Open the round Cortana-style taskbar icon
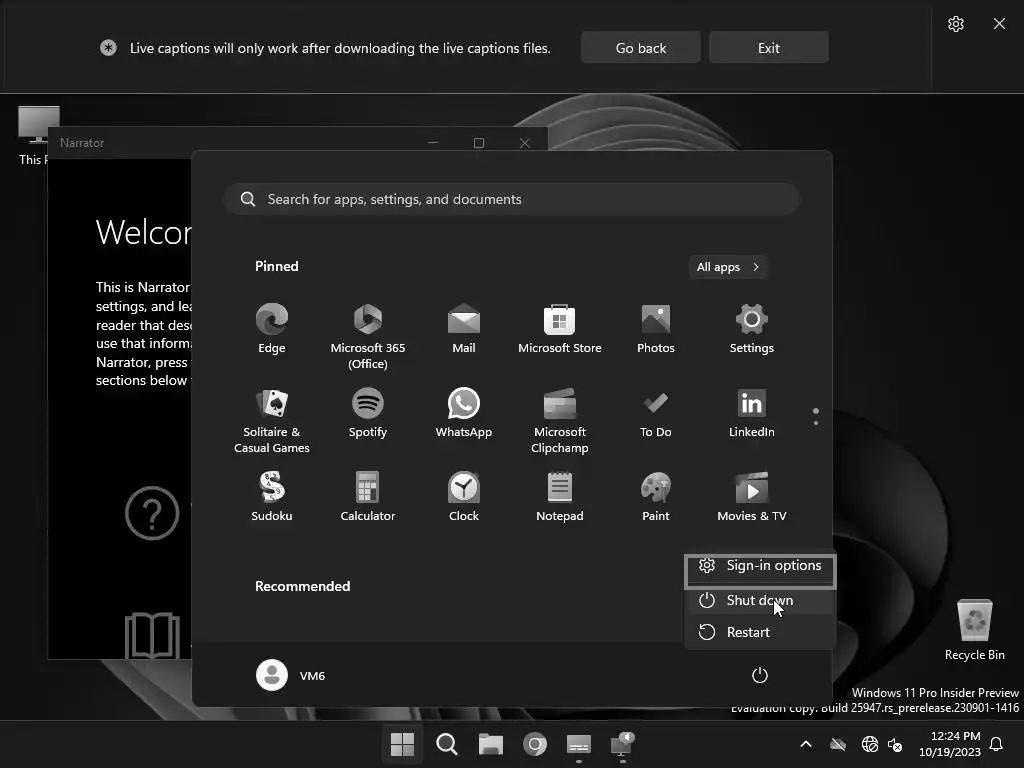1024x768 pixels. point(534,744)
